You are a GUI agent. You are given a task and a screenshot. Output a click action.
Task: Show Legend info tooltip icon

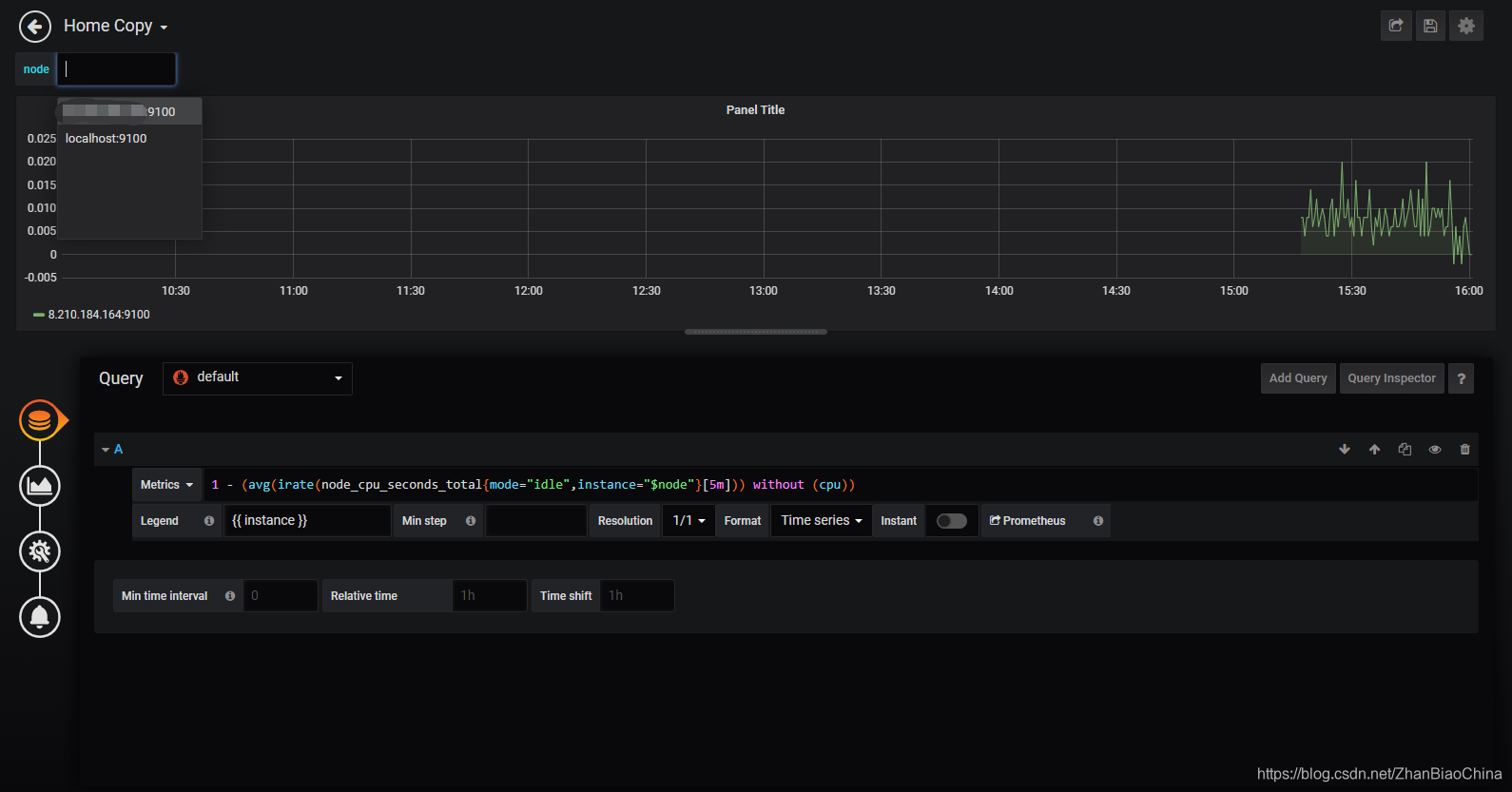pyautogui.click(x=209, y=521)
